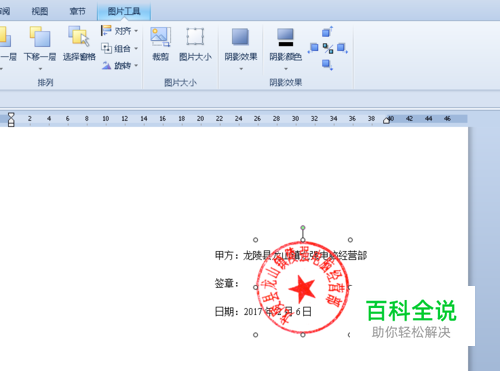Screen dimensions: 500x371
Task: Click the 签章： text
Action: (227, 284)
